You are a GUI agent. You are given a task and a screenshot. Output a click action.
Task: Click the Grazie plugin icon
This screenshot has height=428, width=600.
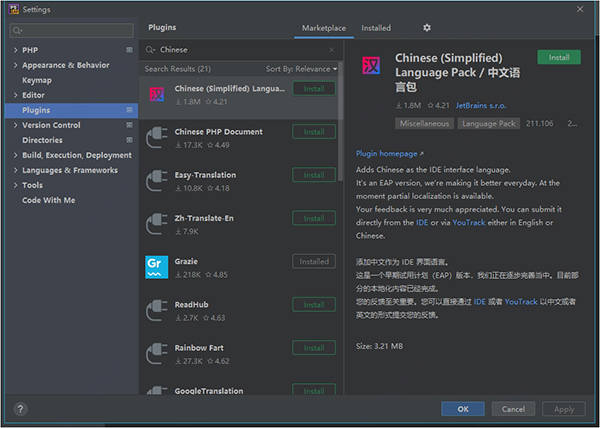(156, 267)
